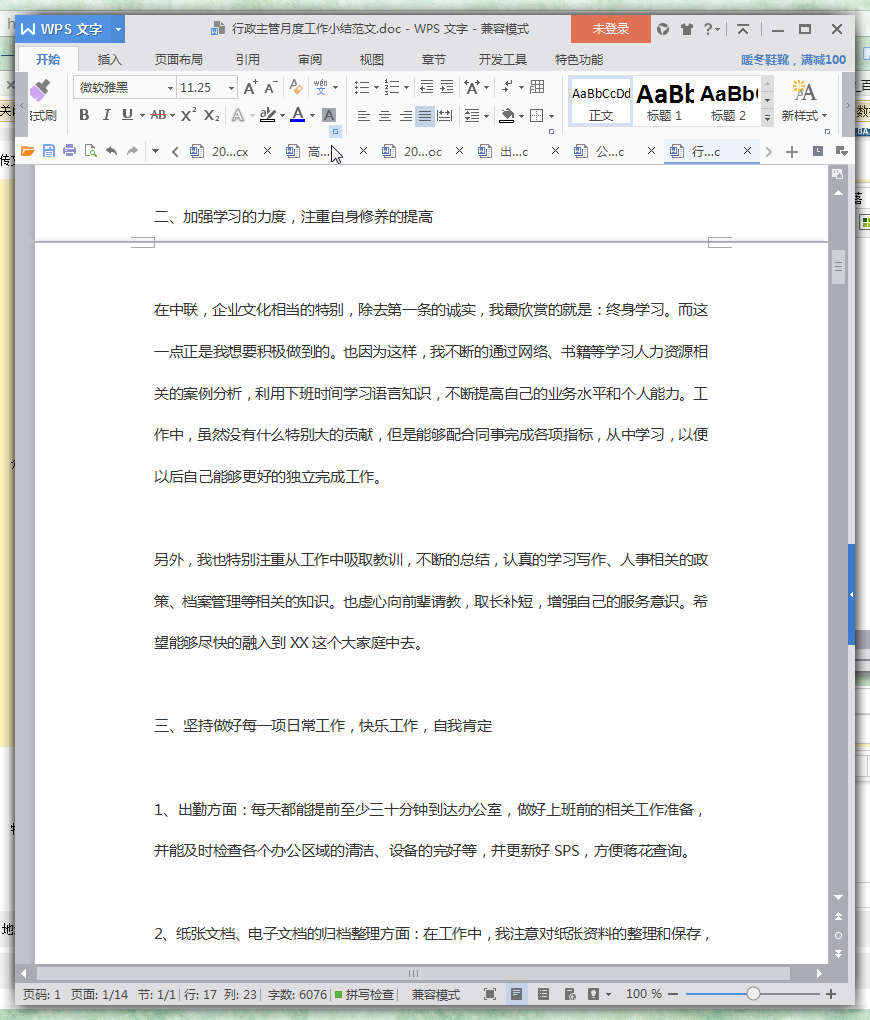Open print preview icon
This screenshot has width=870, height=1020.
[x=90, y=151]
